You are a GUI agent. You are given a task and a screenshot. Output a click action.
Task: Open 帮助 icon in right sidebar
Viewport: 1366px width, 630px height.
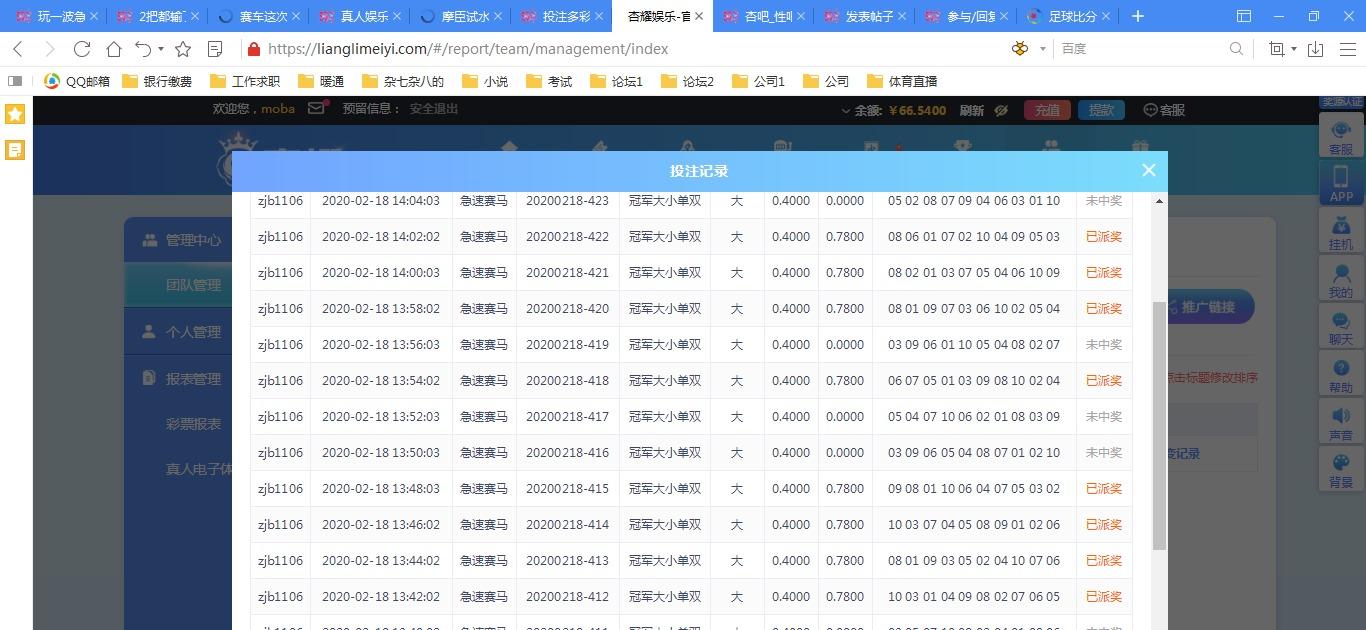1340,375
